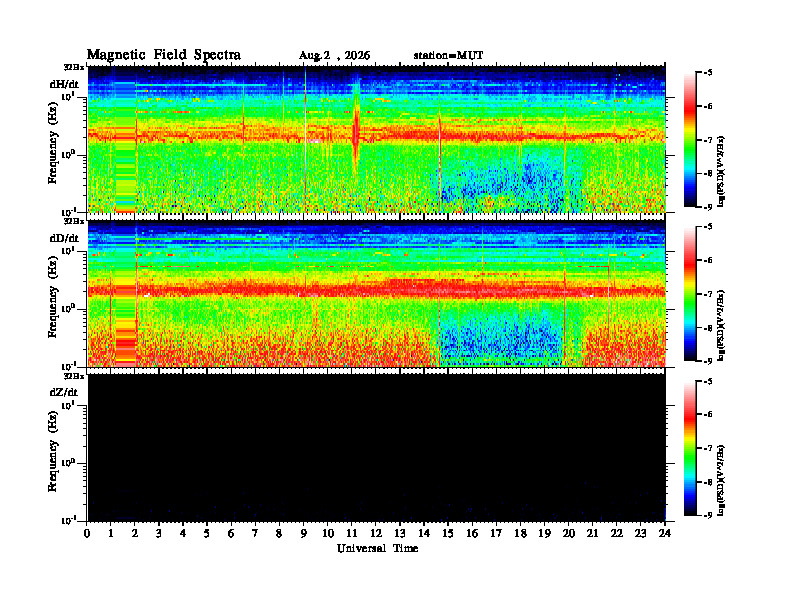Image resolution: width=792 pixels, height=612 pixels.
Task: Click the "dZ/dt" panel label
Action: (64, 392)
